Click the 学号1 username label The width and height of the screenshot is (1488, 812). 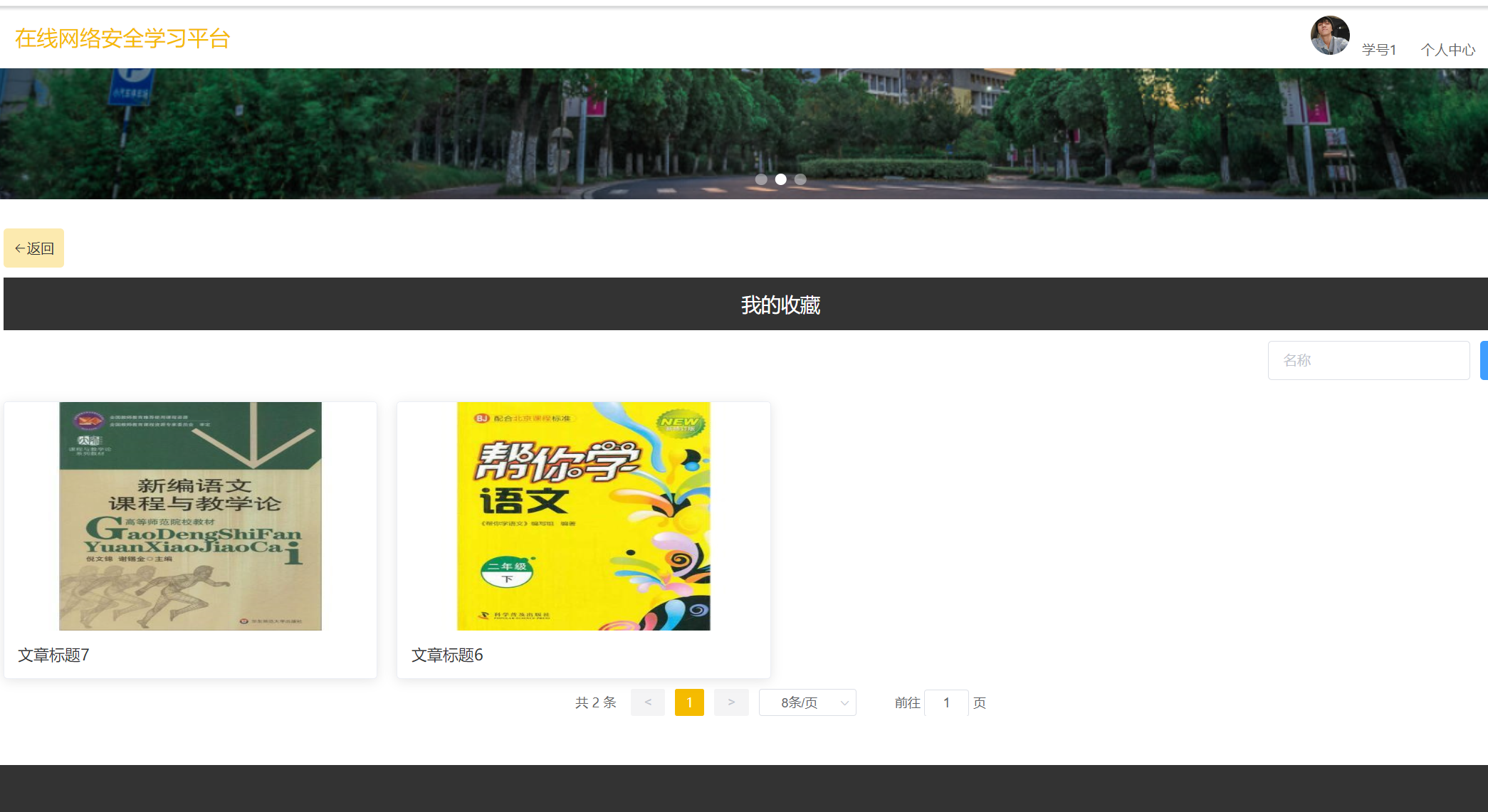point(1379,50)
